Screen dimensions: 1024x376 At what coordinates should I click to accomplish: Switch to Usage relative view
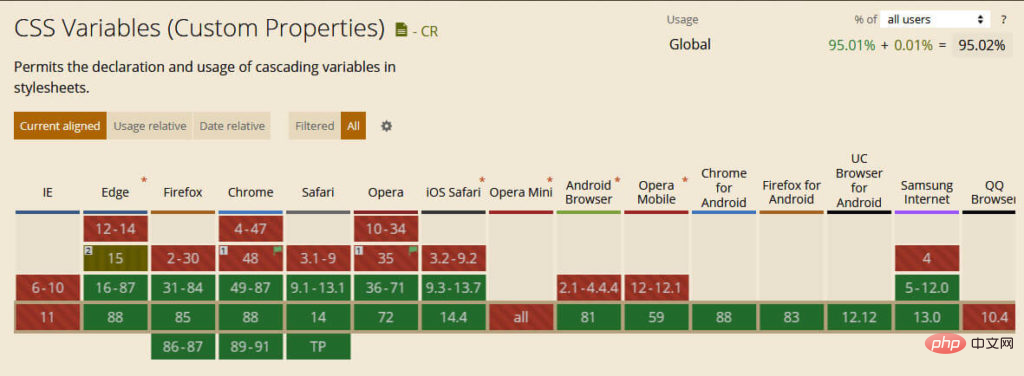150,126
